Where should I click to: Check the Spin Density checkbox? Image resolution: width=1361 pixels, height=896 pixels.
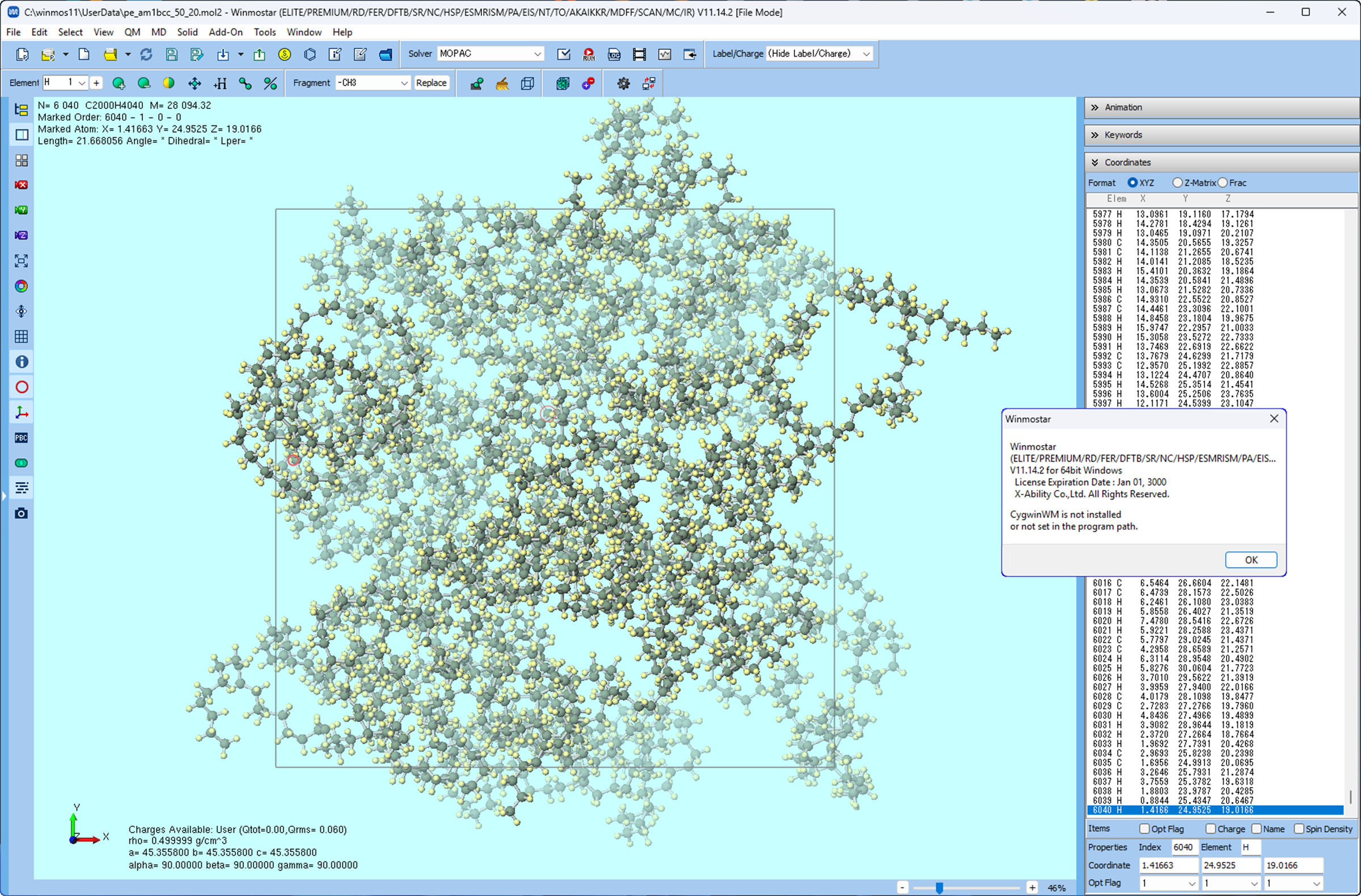pyautogui.click(x=1299, y=829)
